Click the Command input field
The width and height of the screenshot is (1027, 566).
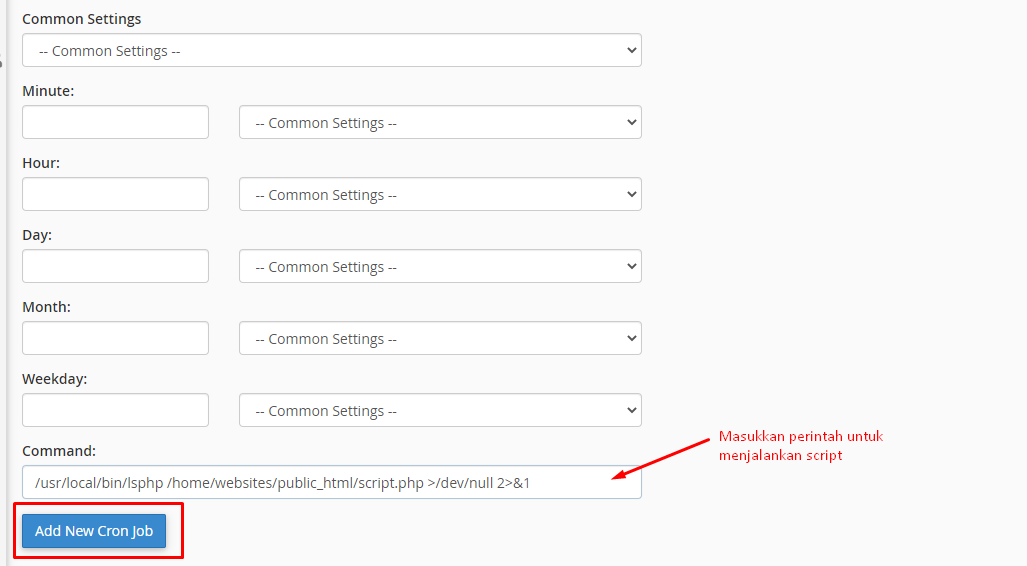click(331, 483)
